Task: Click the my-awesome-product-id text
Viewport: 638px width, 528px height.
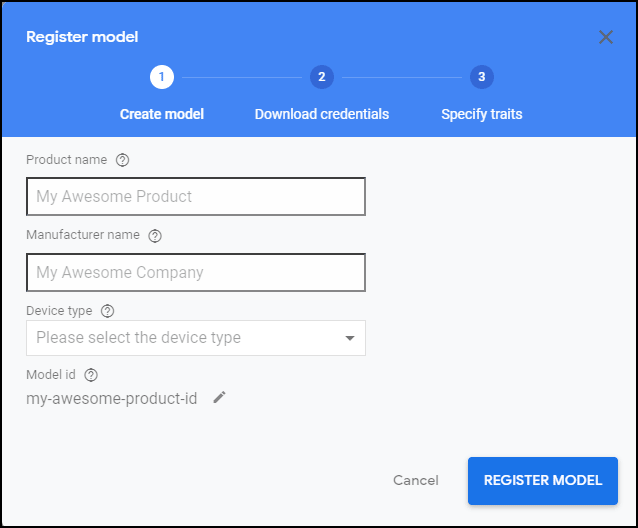Action: point(112,398)
